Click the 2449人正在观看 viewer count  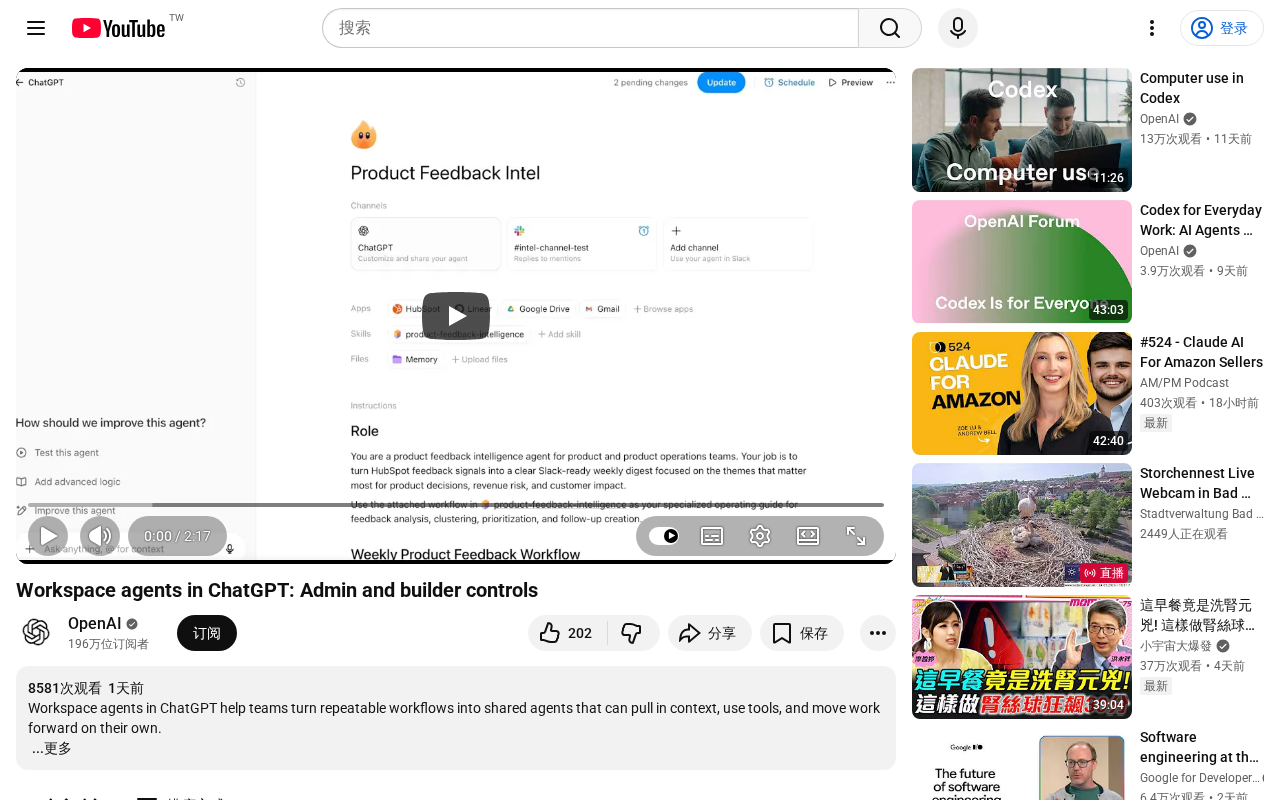(1184, 534)
